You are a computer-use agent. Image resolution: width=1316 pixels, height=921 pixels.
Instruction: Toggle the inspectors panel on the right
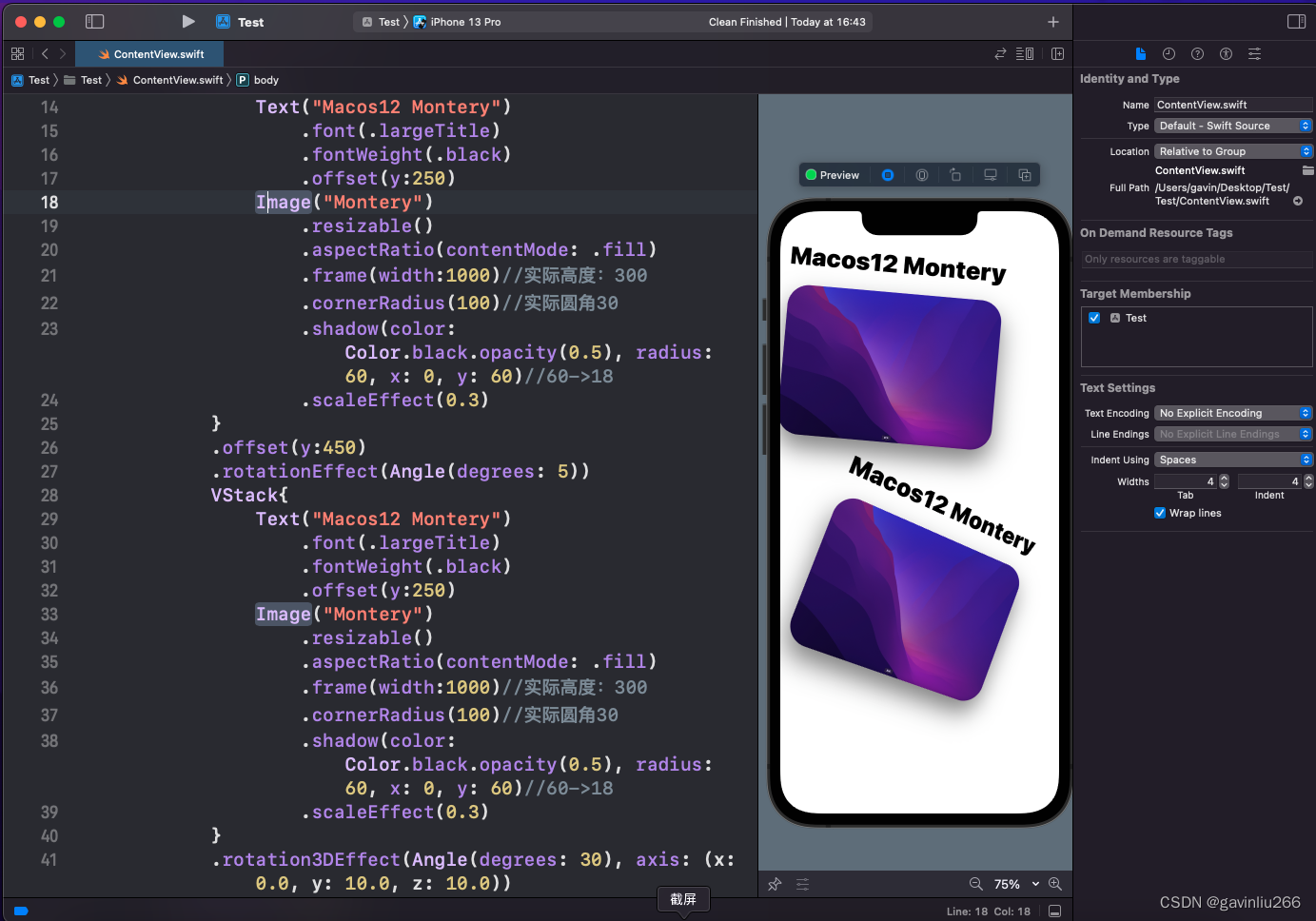click(x=1296, y=21)
